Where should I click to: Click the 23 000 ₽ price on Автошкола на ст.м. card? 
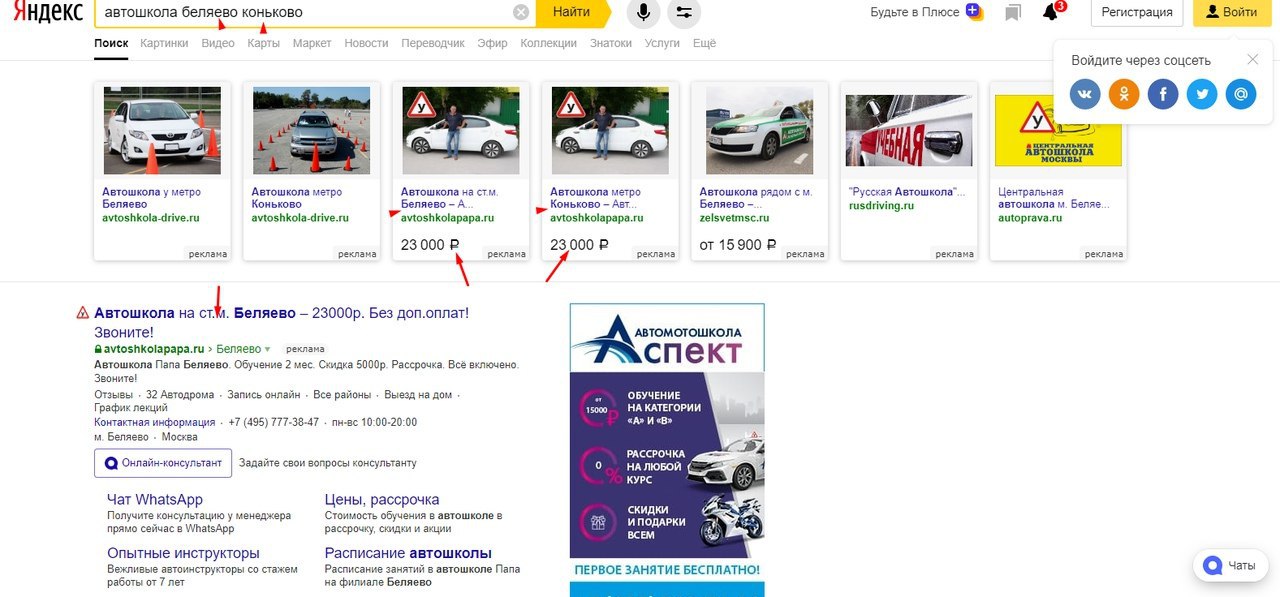[x=430, y=244]
